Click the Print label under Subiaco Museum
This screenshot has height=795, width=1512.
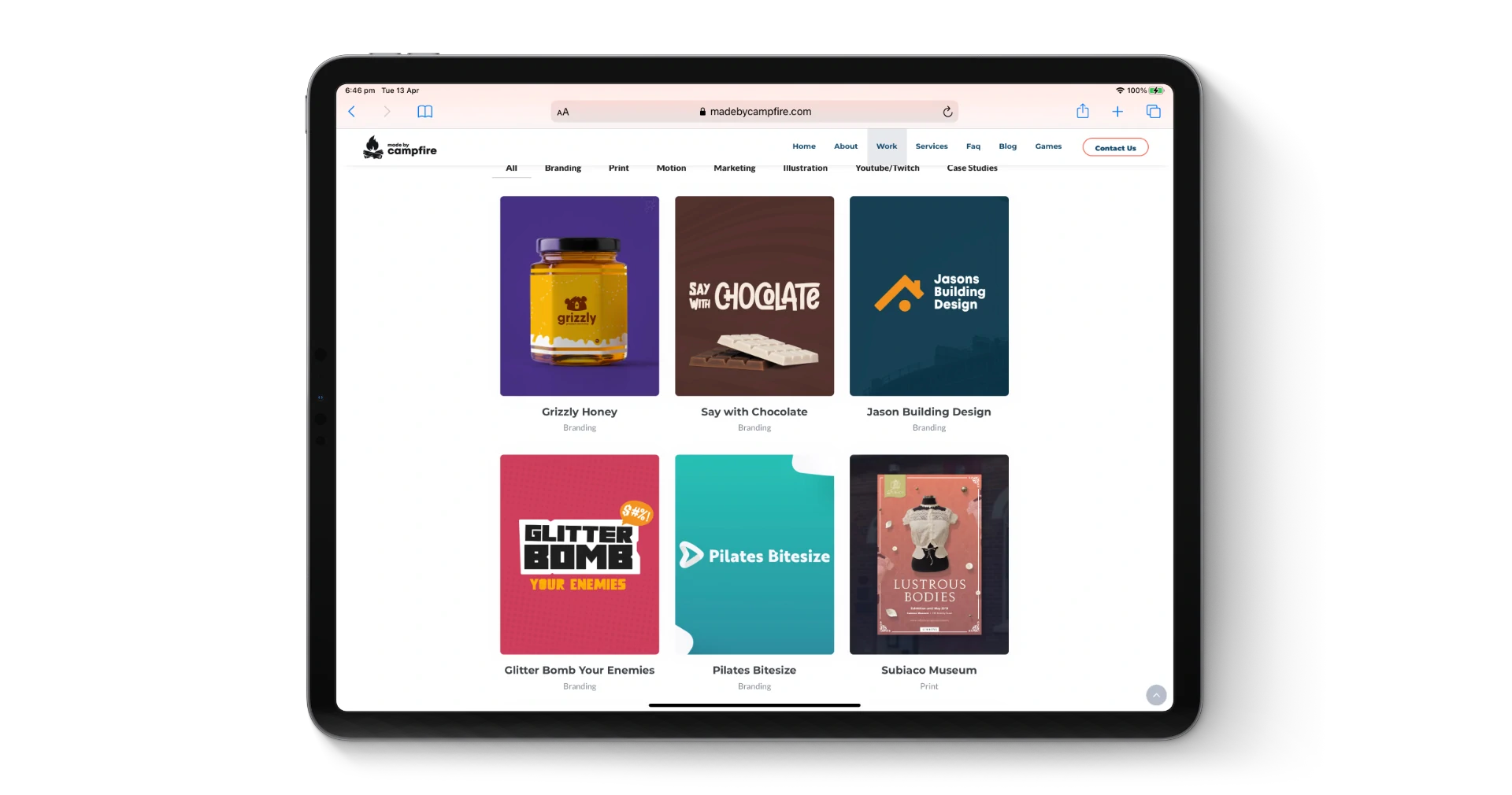929,686
